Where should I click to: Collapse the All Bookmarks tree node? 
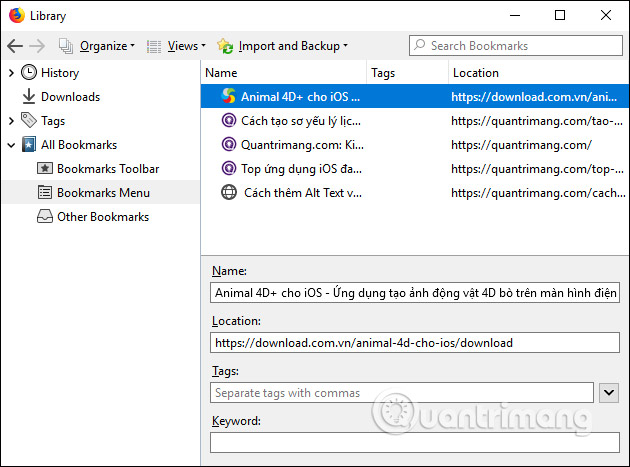pyautogui.click(x=11, y=145)
